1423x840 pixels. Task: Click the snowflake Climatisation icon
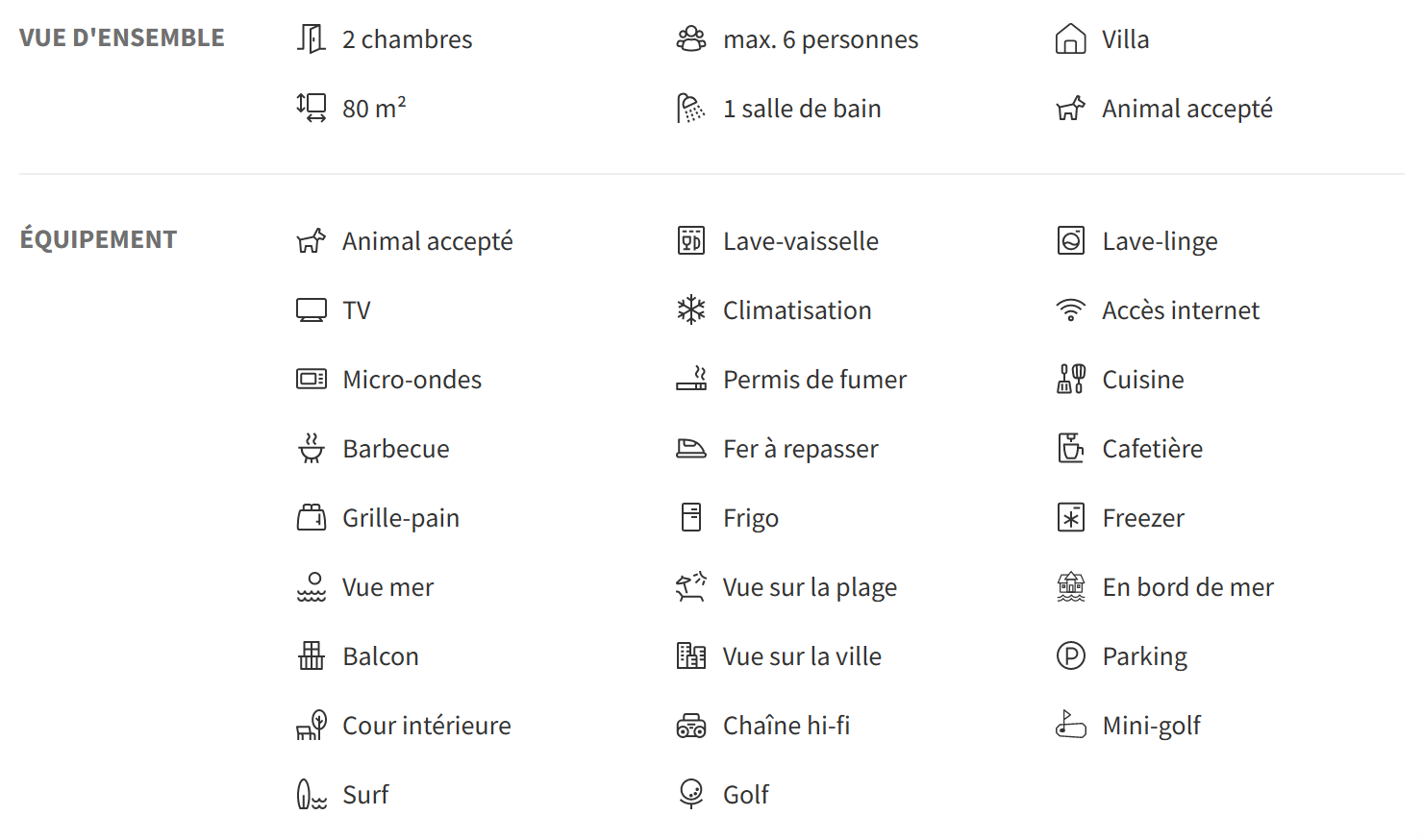(x=691, y=309)
